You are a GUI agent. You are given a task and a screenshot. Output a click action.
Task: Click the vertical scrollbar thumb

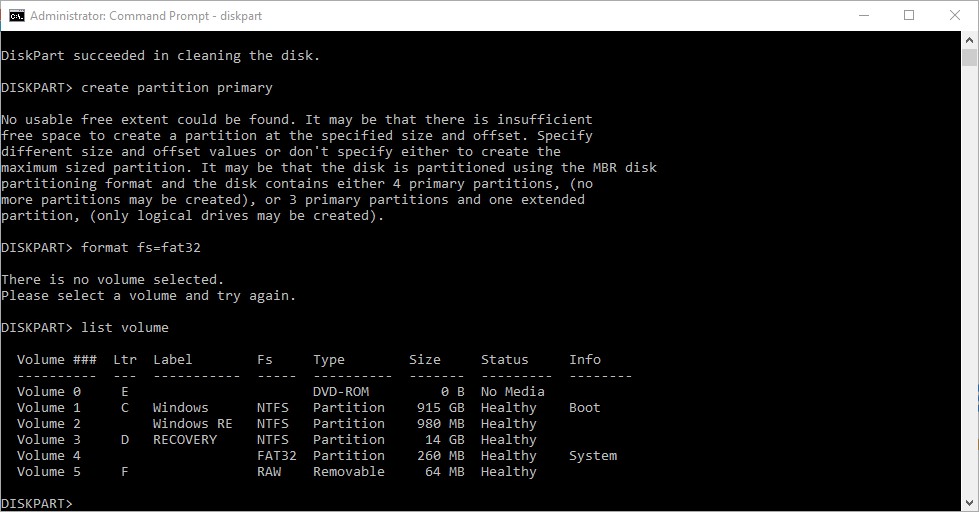969,57
